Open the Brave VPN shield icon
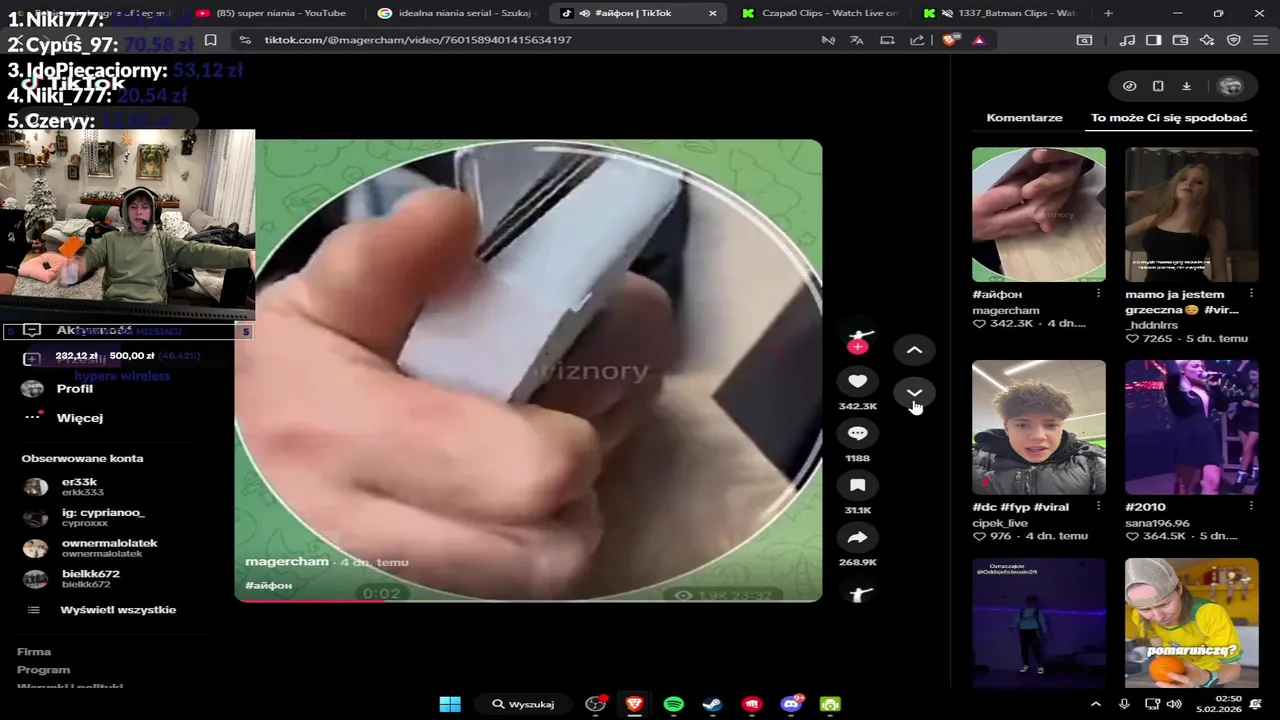This screenshot has width=1280, height=720. pos(1234,40)
